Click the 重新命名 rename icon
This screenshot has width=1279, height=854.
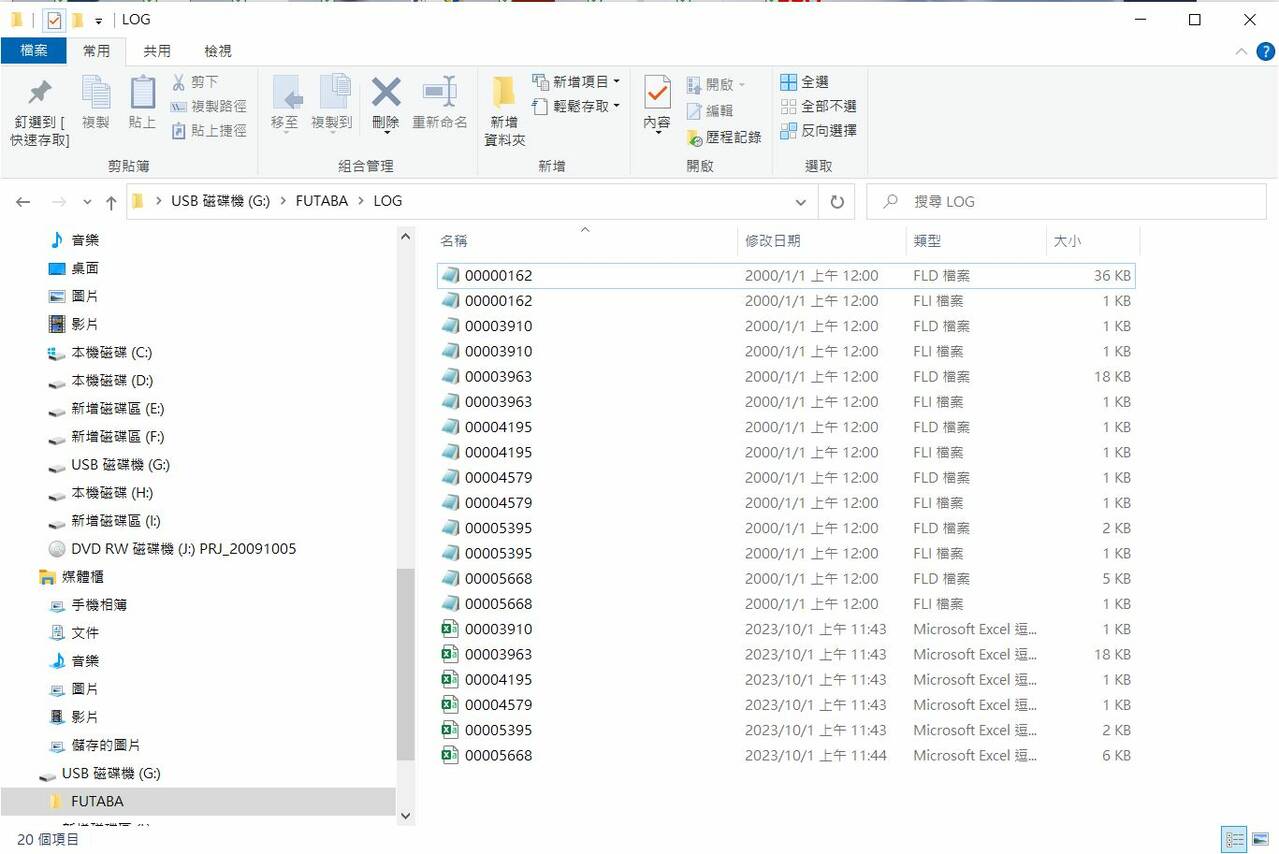coord(439,93)
